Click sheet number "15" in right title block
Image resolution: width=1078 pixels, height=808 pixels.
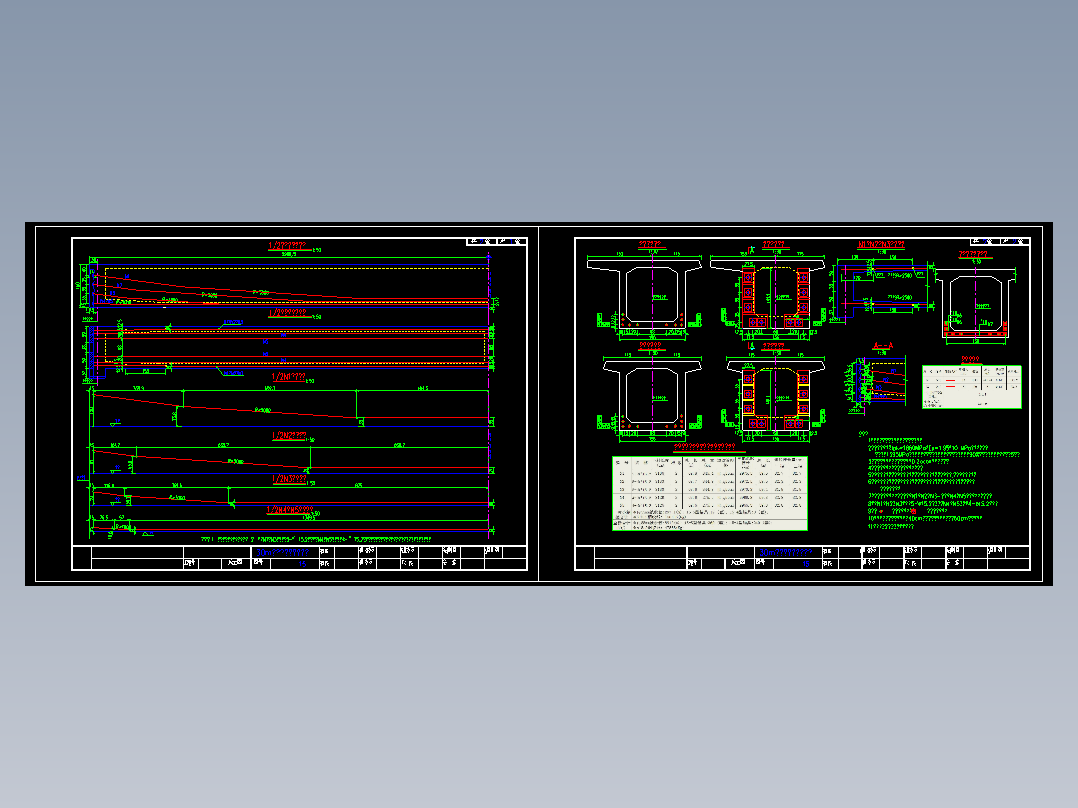tap(805, 564)
